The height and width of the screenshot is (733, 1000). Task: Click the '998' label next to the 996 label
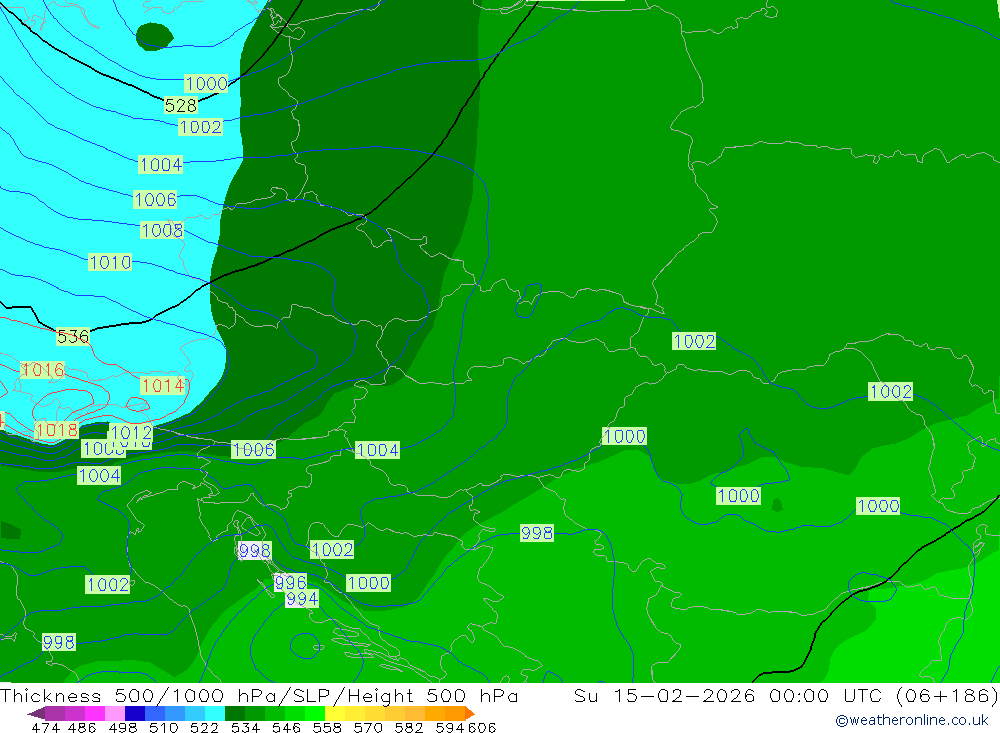click(254, 550)
